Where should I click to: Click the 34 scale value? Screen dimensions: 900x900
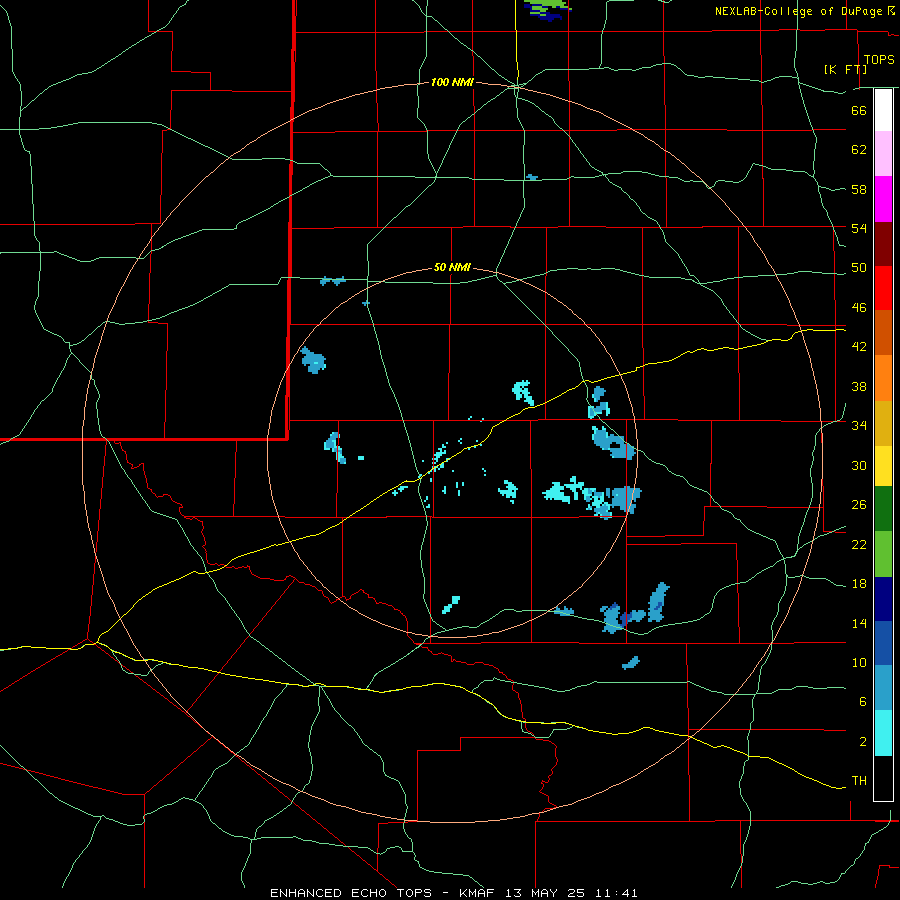point(859,426)
